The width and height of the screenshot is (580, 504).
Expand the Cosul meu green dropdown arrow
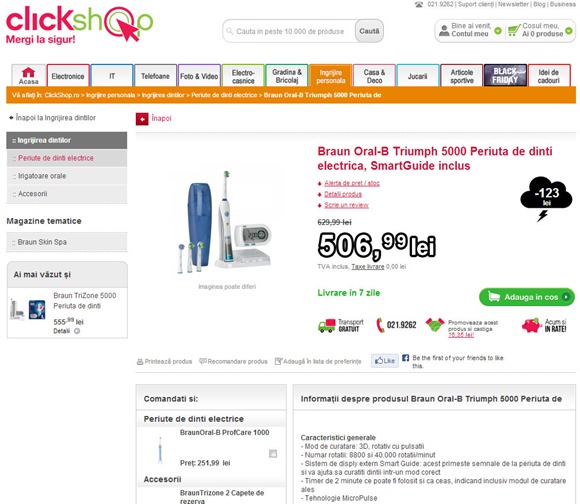[569, 31]
